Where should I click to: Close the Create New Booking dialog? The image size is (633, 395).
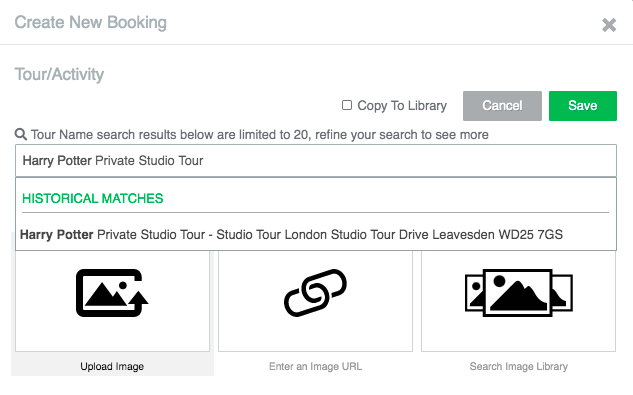(609, 25)
